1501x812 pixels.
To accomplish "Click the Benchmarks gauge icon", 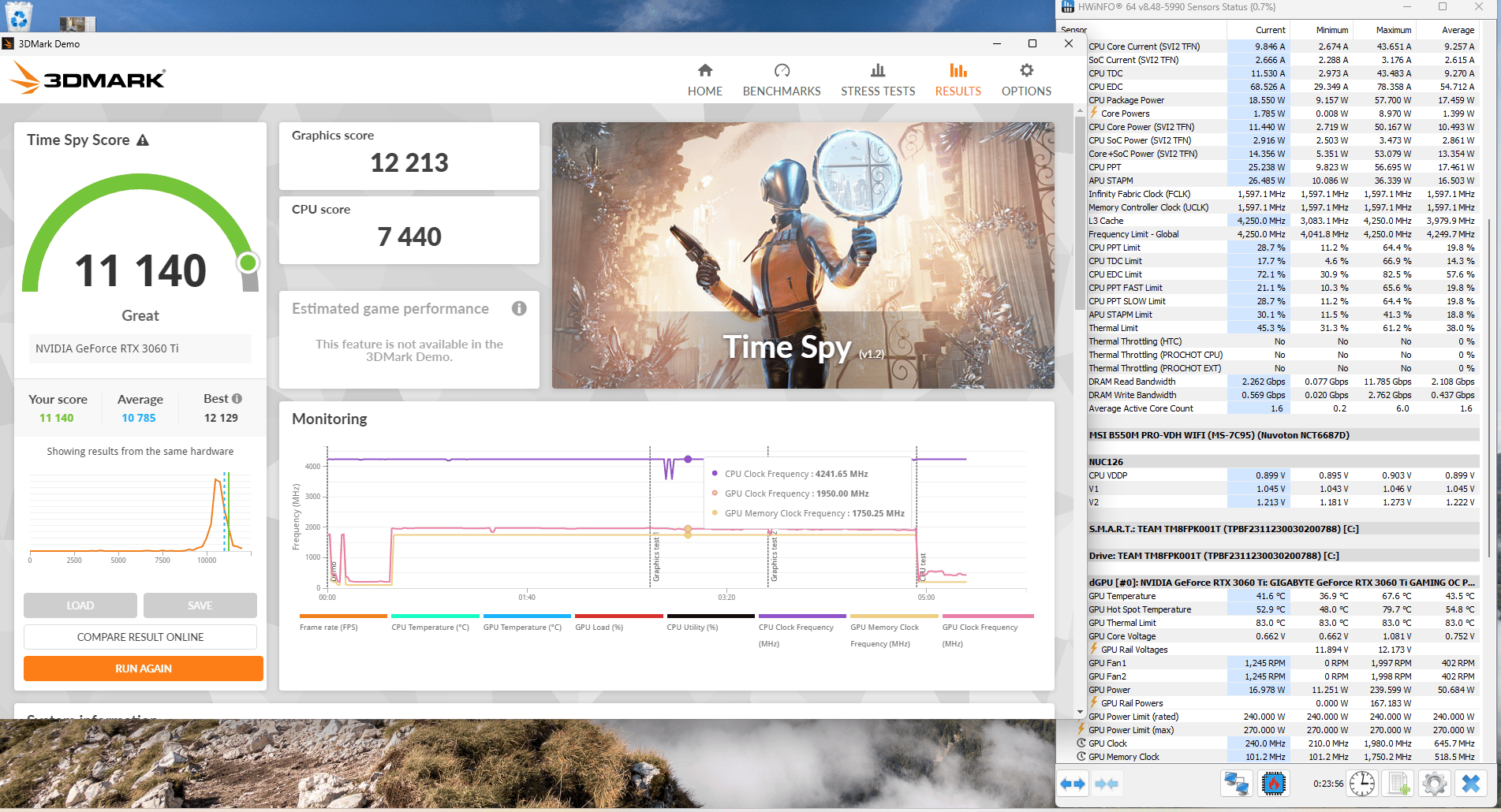I will coord(782,70).
